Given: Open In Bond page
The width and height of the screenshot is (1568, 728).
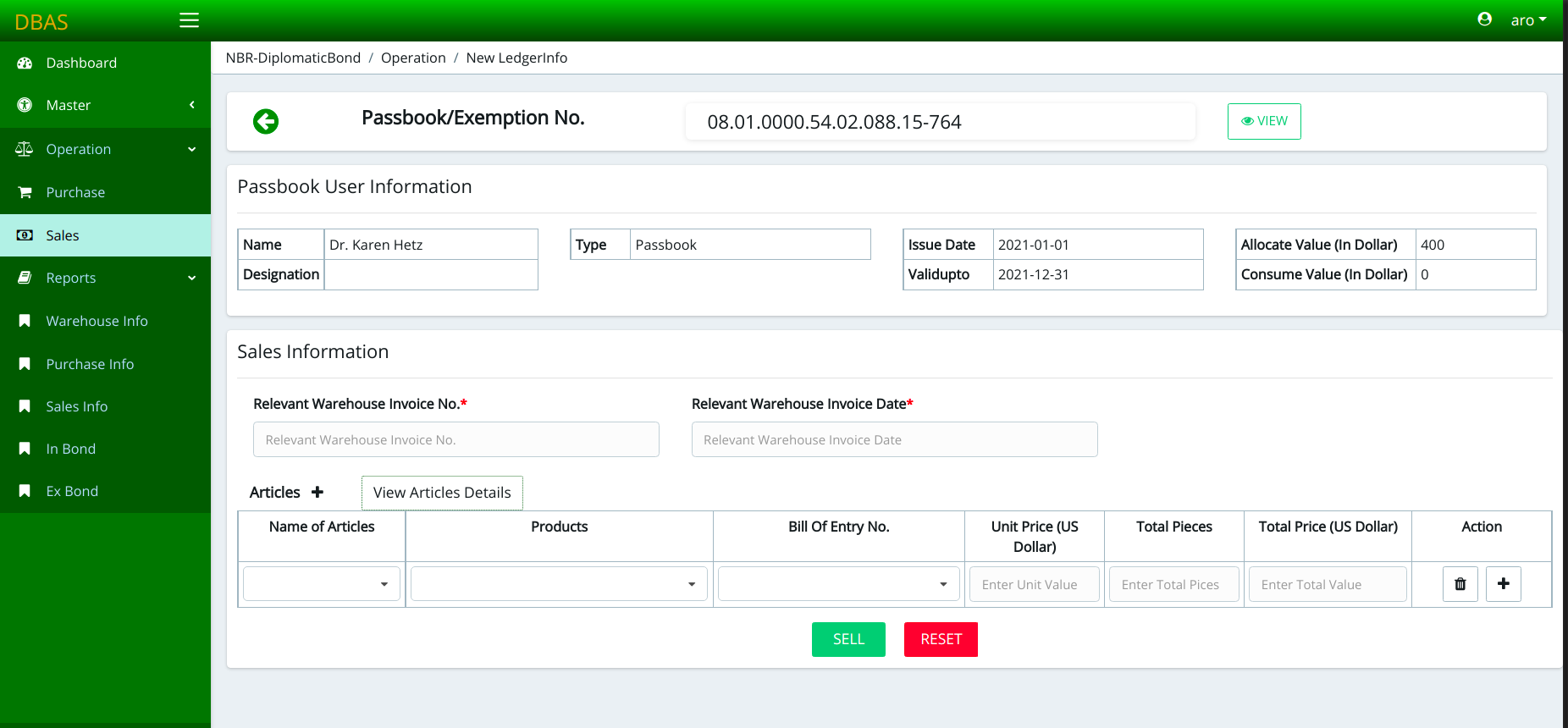Looking at the screenshot, I should pyautogui.click(x=105, y=449).
